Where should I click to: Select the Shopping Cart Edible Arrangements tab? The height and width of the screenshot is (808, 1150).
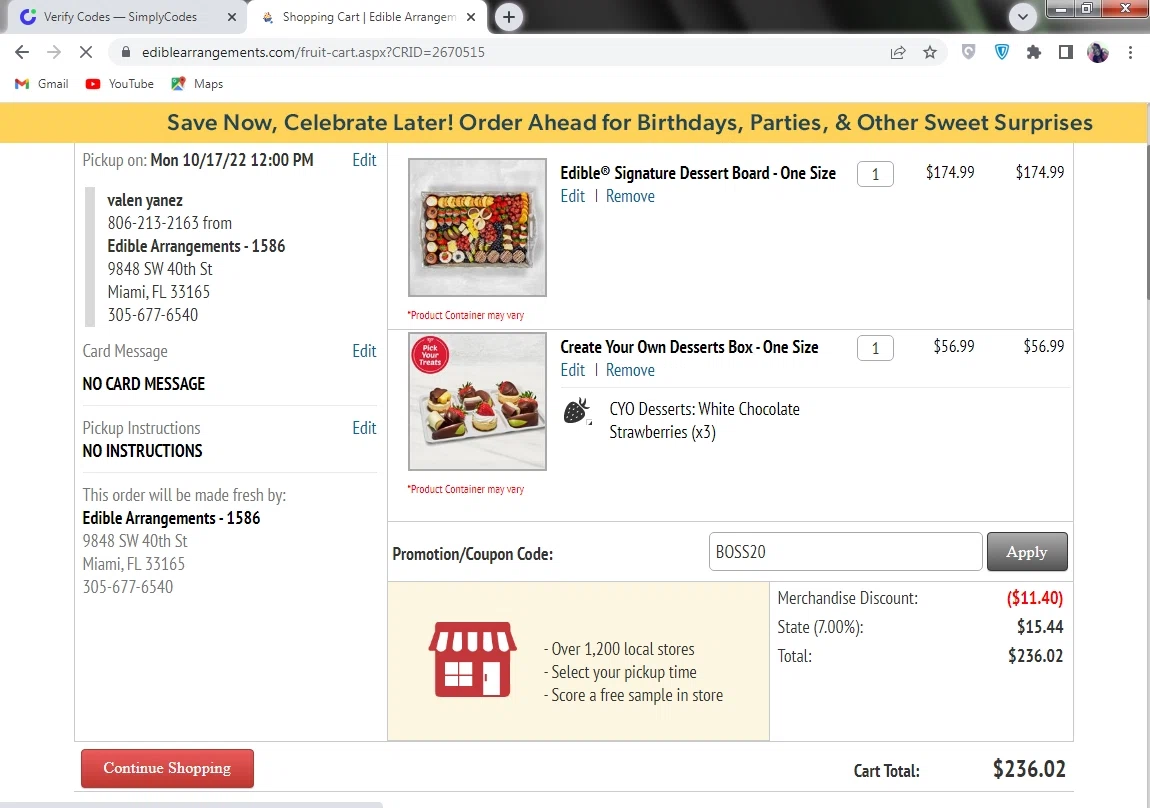click(x=360, y=17)
